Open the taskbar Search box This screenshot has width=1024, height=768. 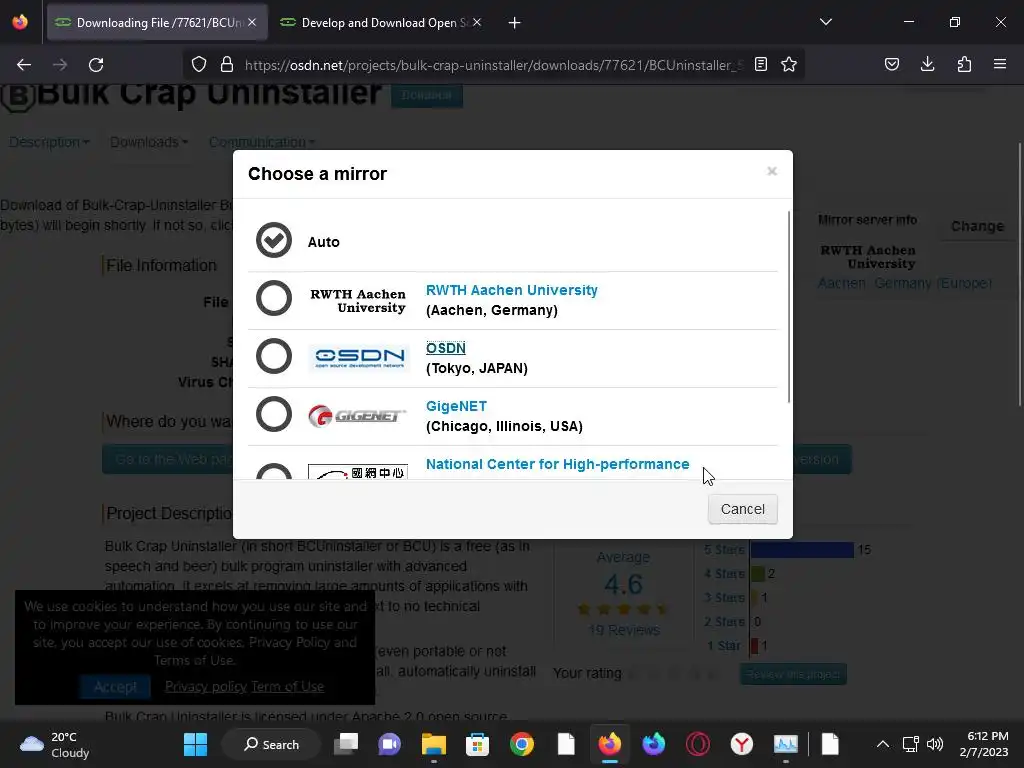tap(272, 744)
